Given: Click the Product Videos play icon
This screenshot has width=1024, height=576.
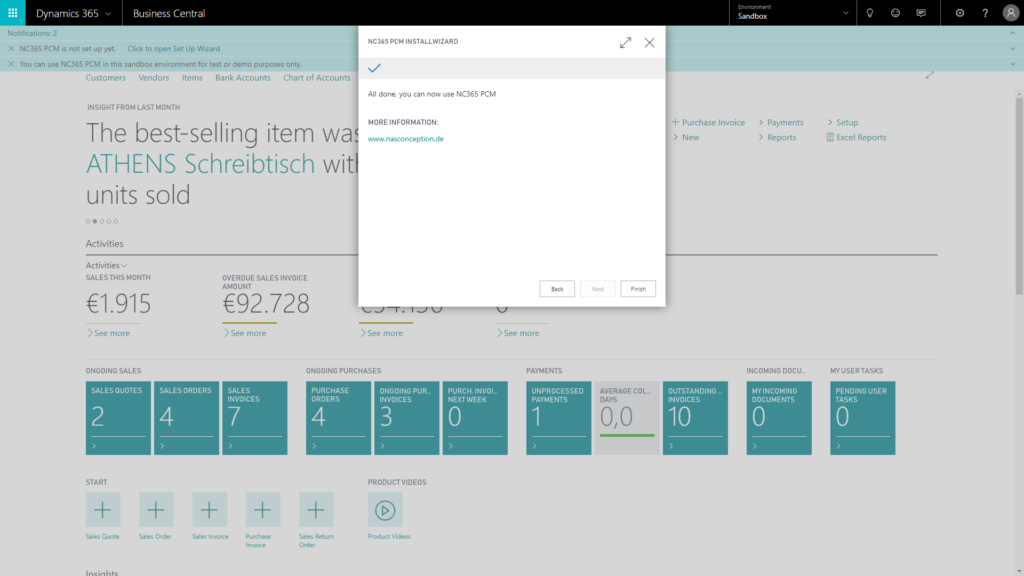Looking at the screenshot, I should pyautogui.click(x=385, y=510).
